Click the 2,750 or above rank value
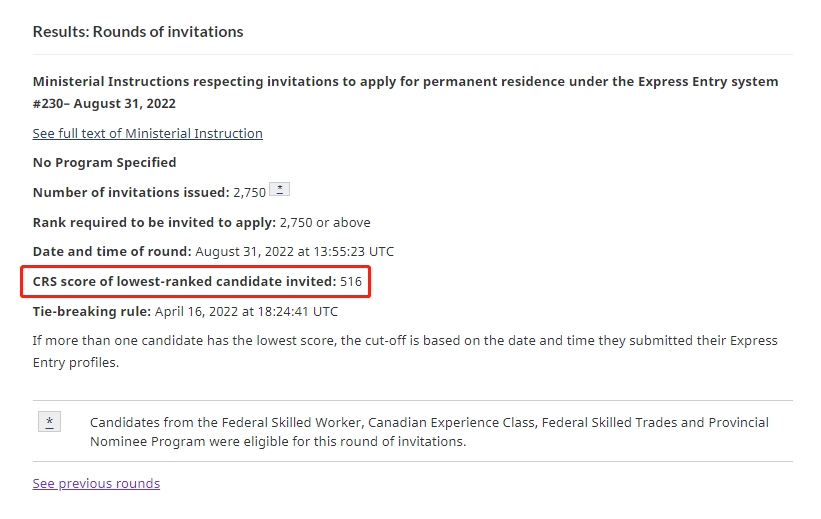This screenshot has height=519, width=821. [325, 222]
